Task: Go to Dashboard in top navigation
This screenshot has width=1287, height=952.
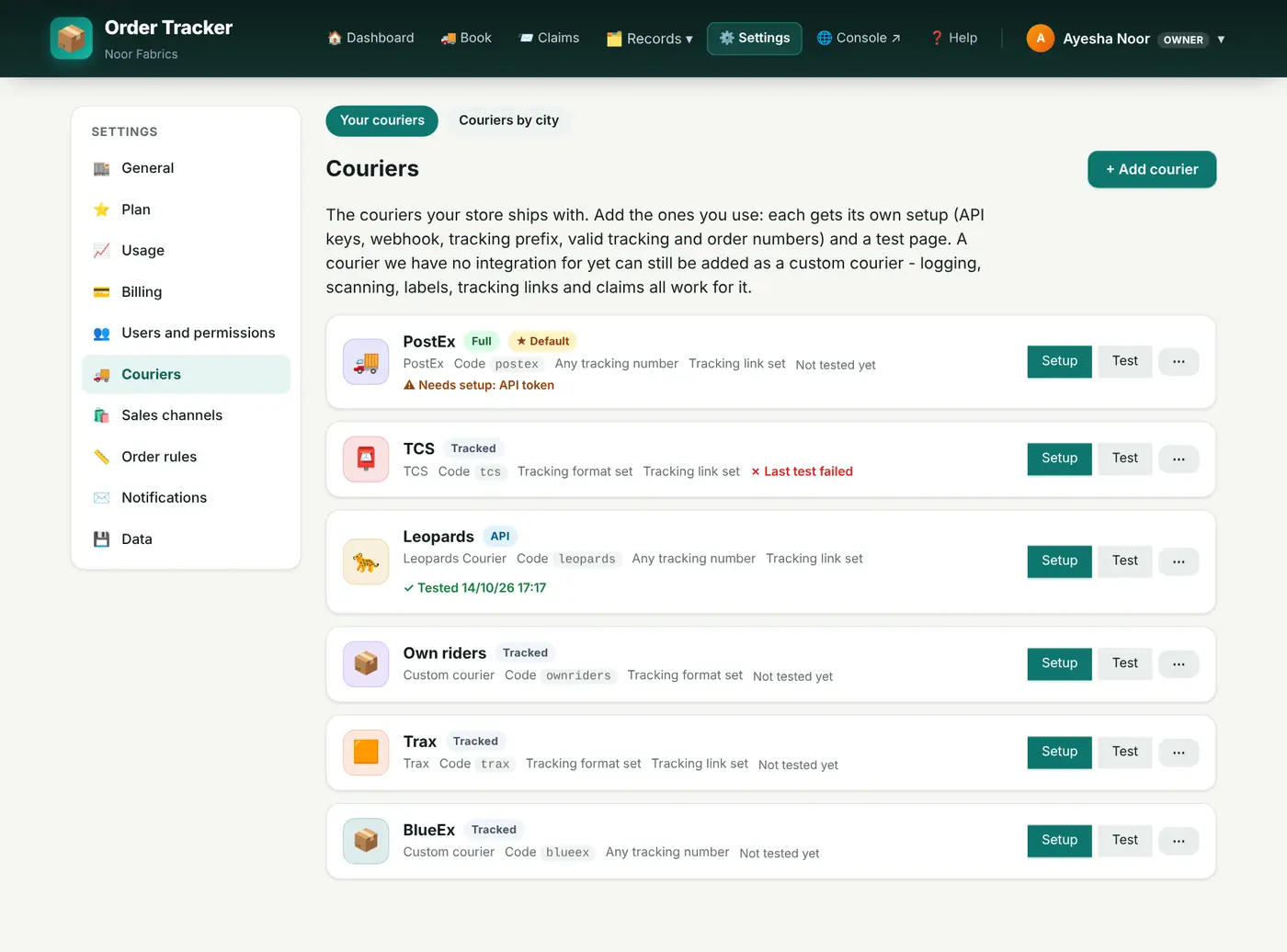Action: point(371,39)
